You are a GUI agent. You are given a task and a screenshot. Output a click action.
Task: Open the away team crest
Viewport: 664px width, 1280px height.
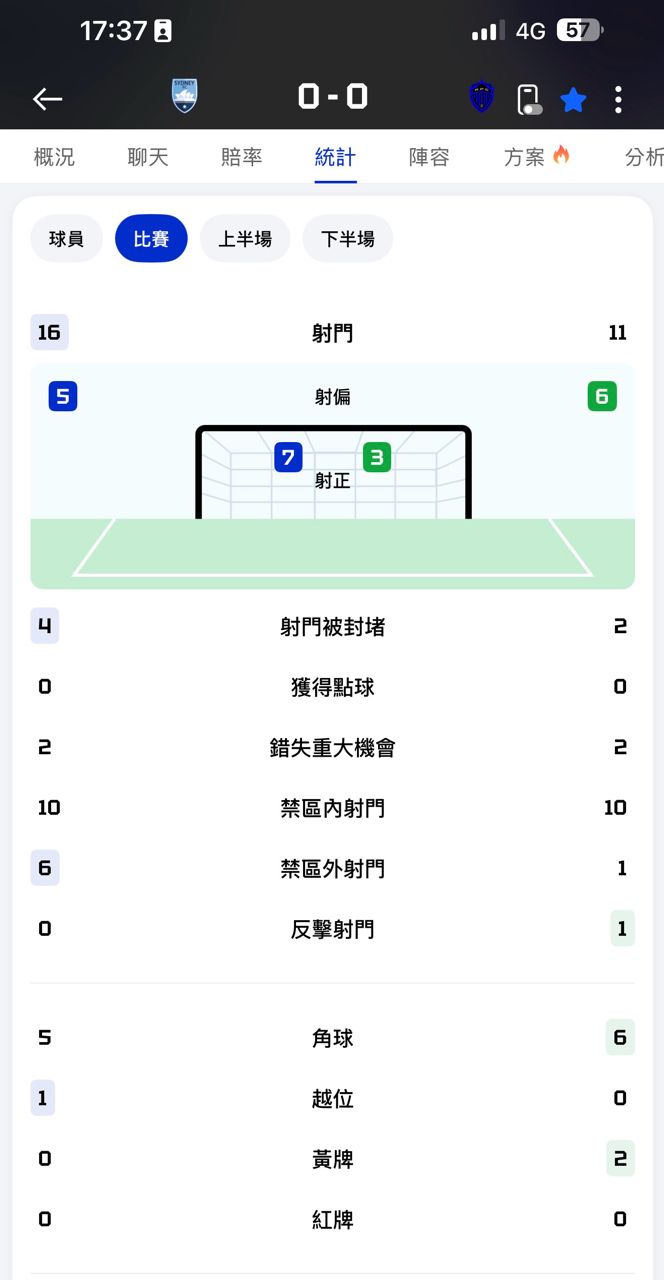[482, 97]
